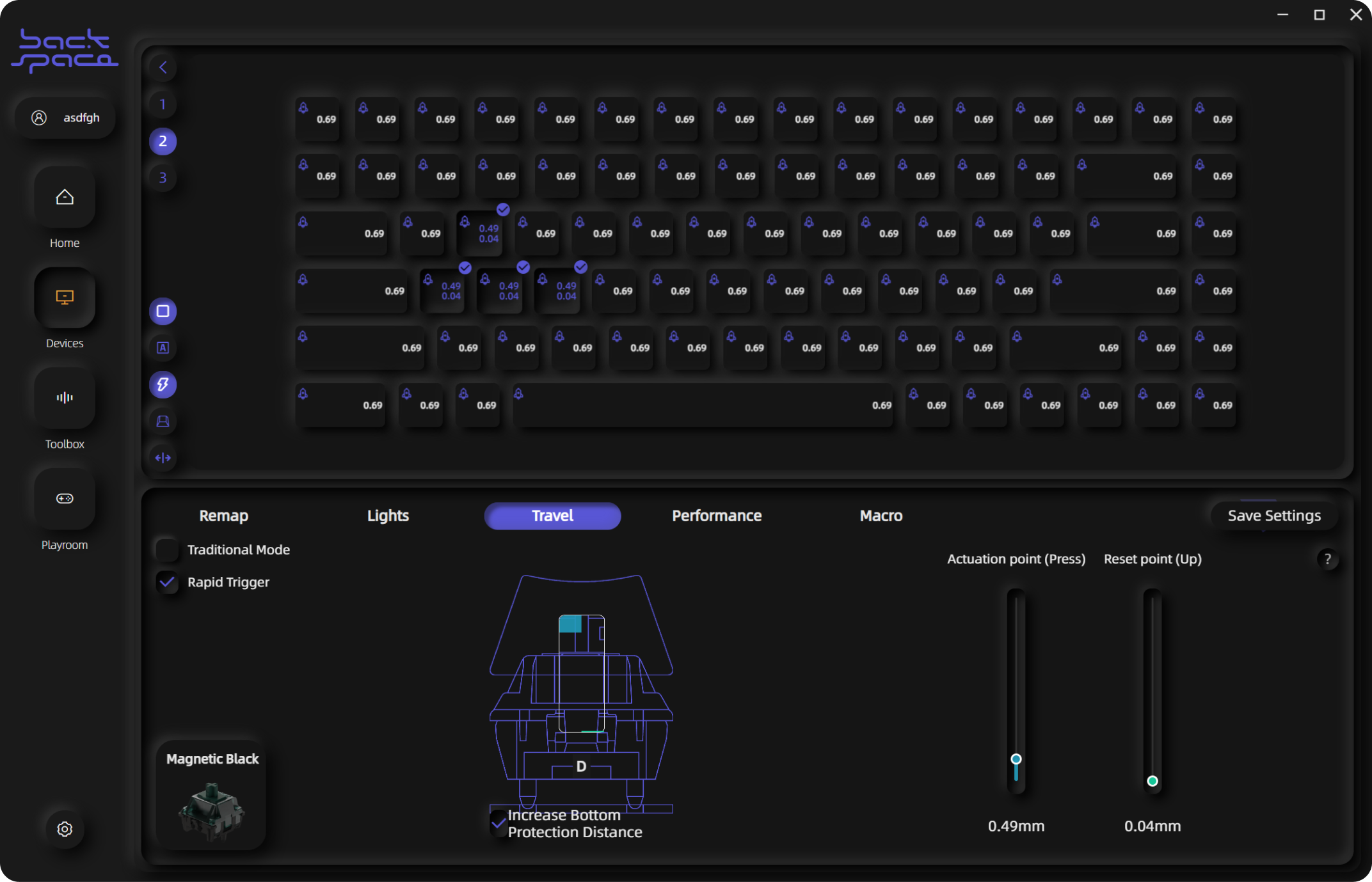This screenshot has height=882, width=1372.
Task: Click the keycap-shaped selection icon
Action: tap(163, 421)
